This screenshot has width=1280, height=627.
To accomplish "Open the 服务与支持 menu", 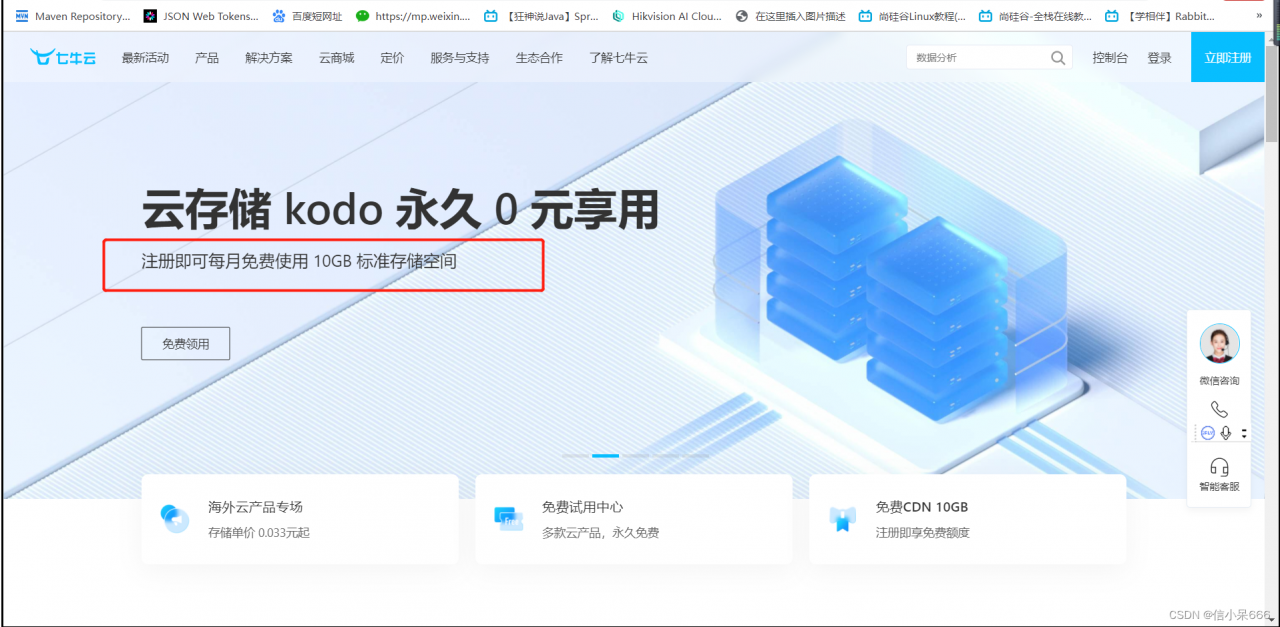I will (460, 58).
